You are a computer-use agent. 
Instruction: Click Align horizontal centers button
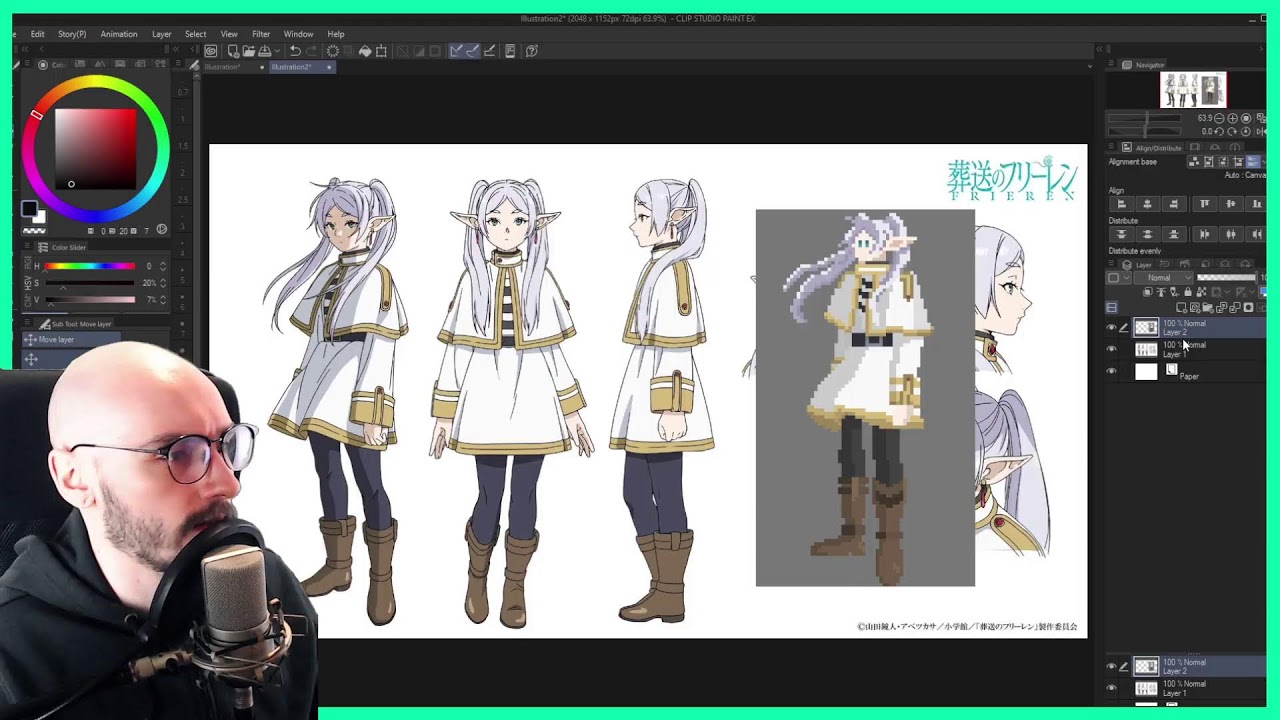pos(1147,204)
